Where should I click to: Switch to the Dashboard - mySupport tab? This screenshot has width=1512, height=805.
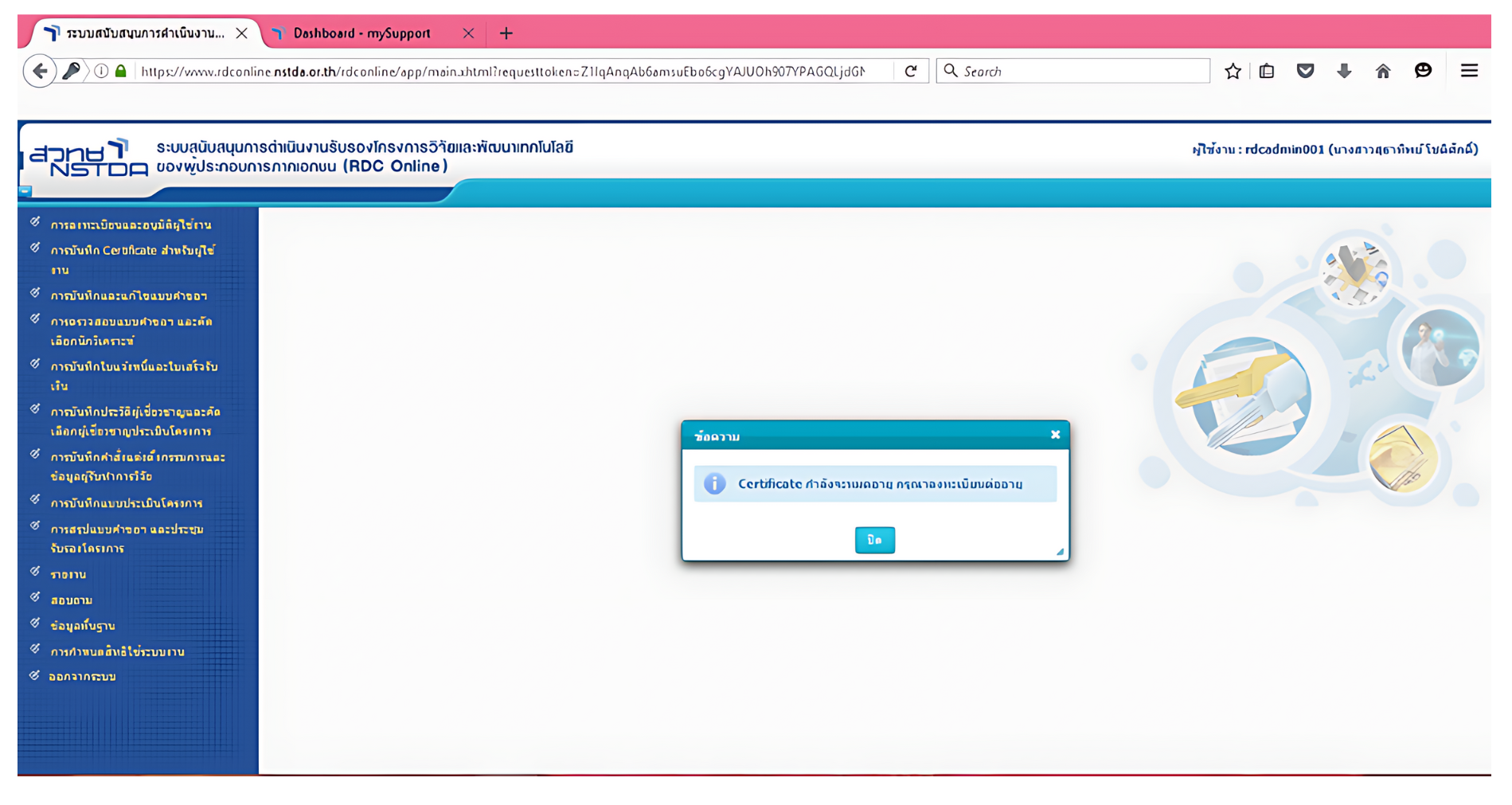(362, 33)
